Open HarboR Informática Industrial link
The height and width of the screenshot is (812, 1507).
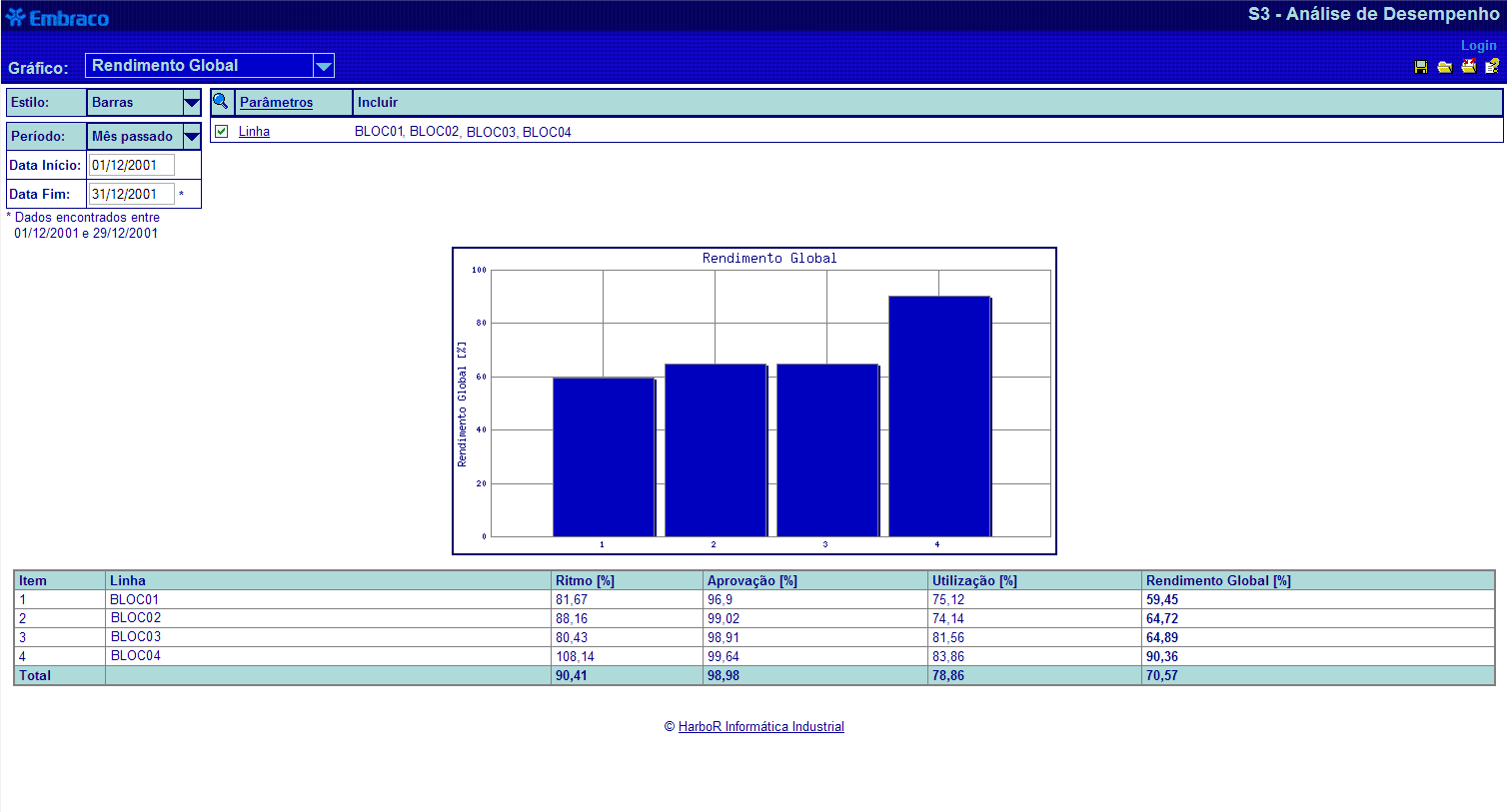(x=760, y=726)
